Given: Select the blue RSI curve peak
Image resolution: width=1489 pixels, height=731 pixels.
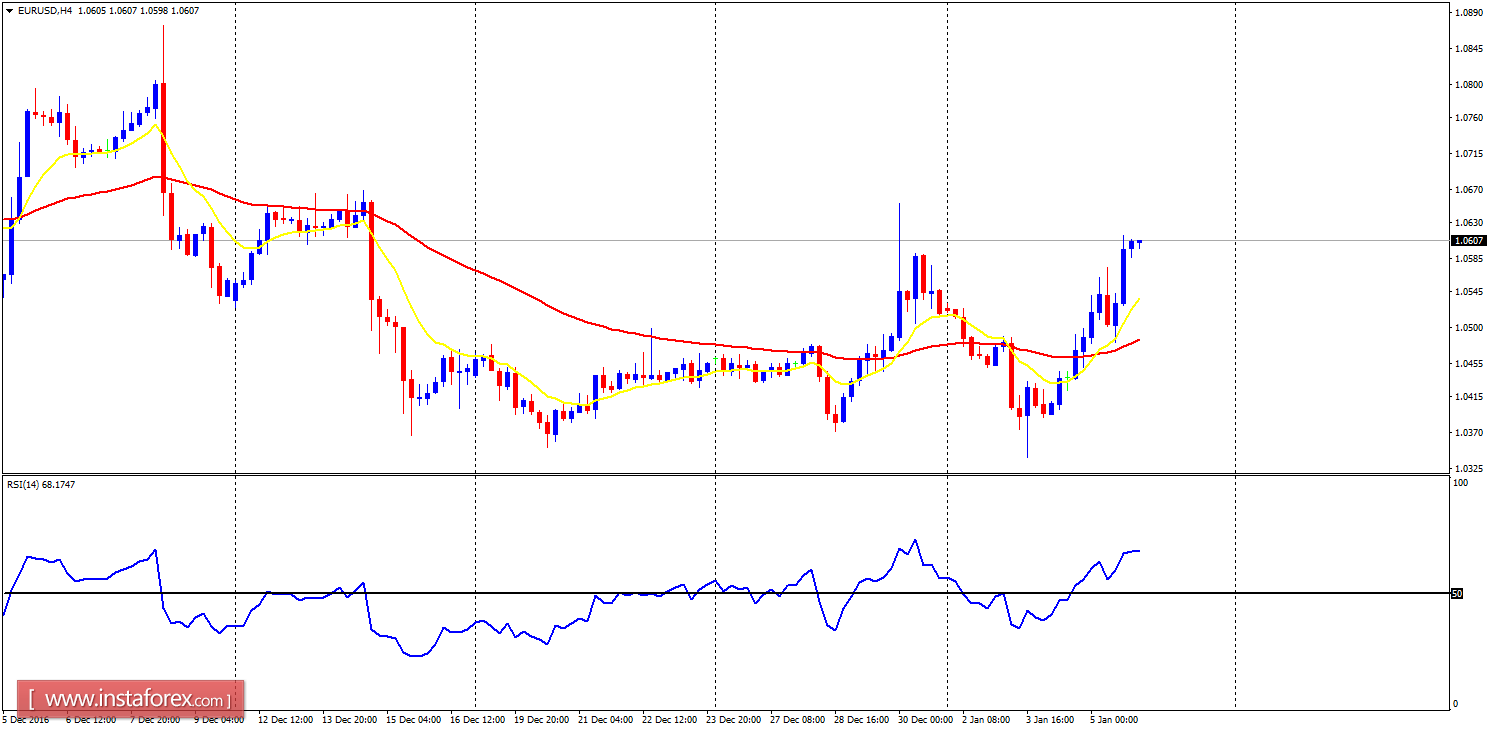Looking at the screenshot, I should click(x=916, y=538).
